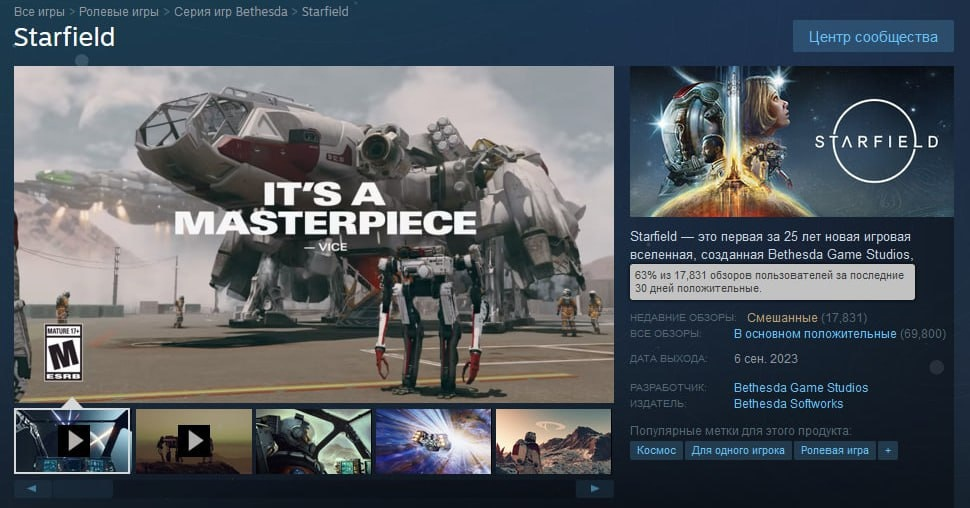Expand tags with the plus button
This screenshot has height=508, width=970.
coord(888,450)
